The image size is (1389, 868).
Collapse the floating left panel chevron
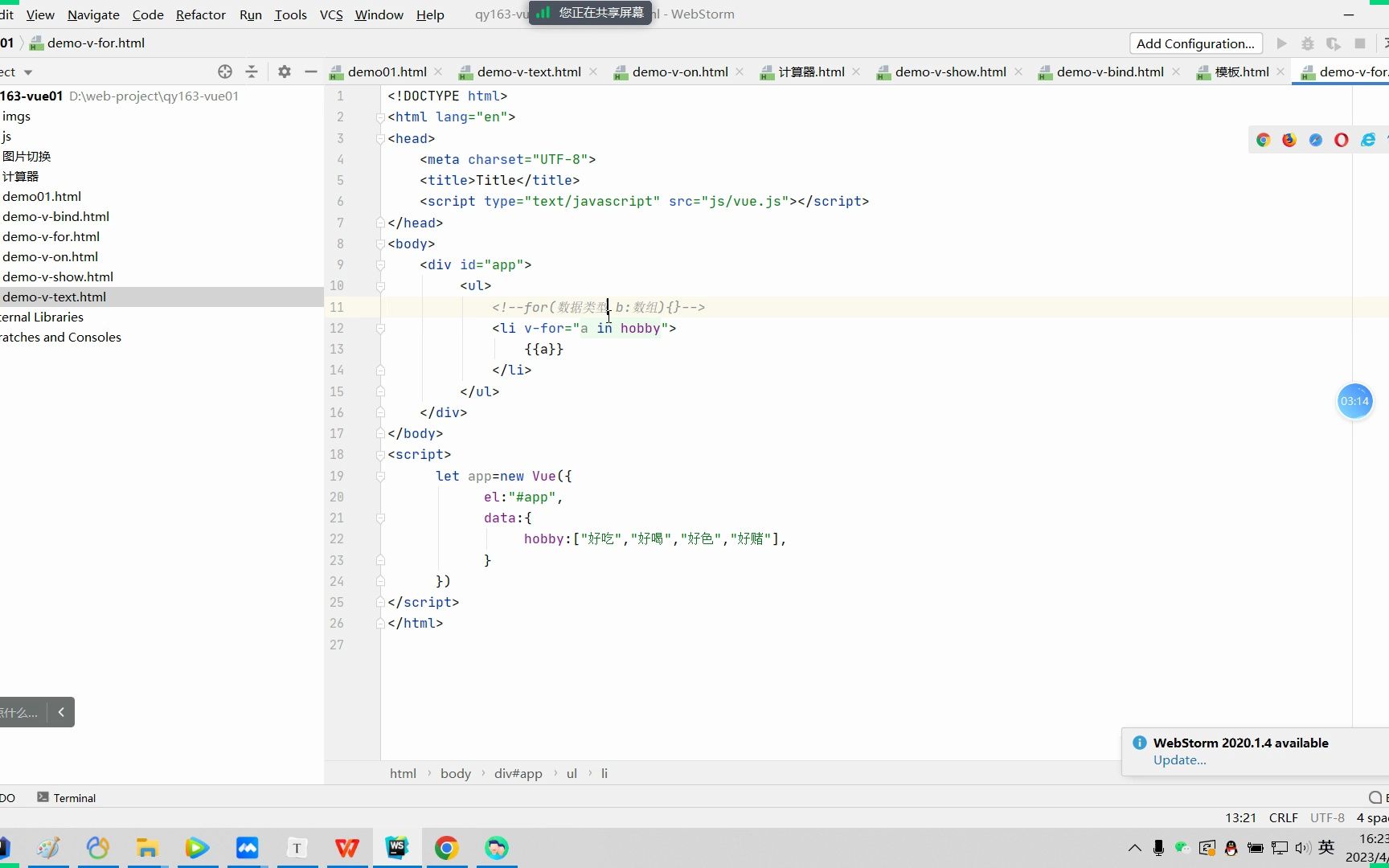click(x=61, y=712)
